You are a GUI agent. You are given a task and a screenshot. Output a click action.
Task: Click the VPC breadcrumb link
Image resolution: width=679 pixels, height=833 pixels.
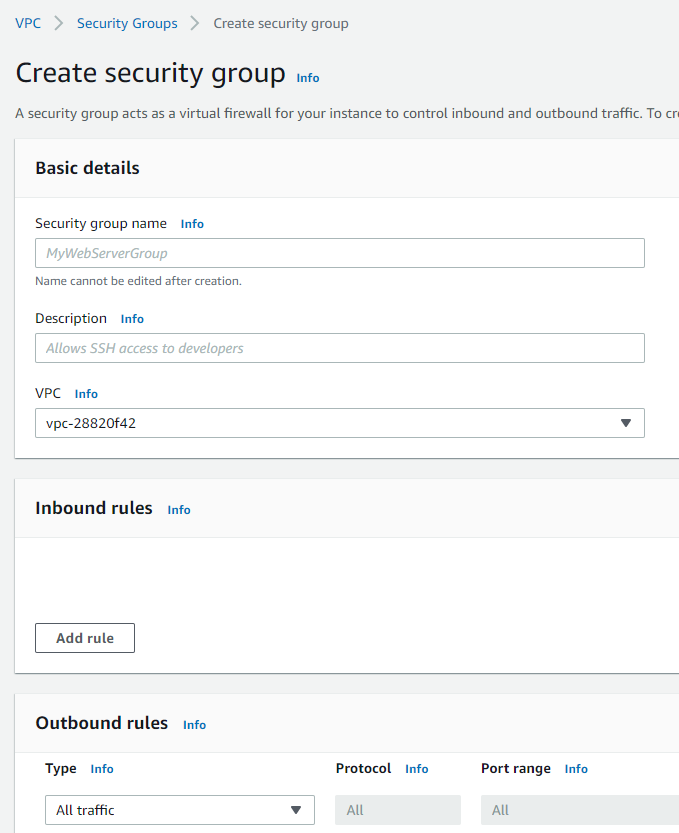[x=28, y=23]
